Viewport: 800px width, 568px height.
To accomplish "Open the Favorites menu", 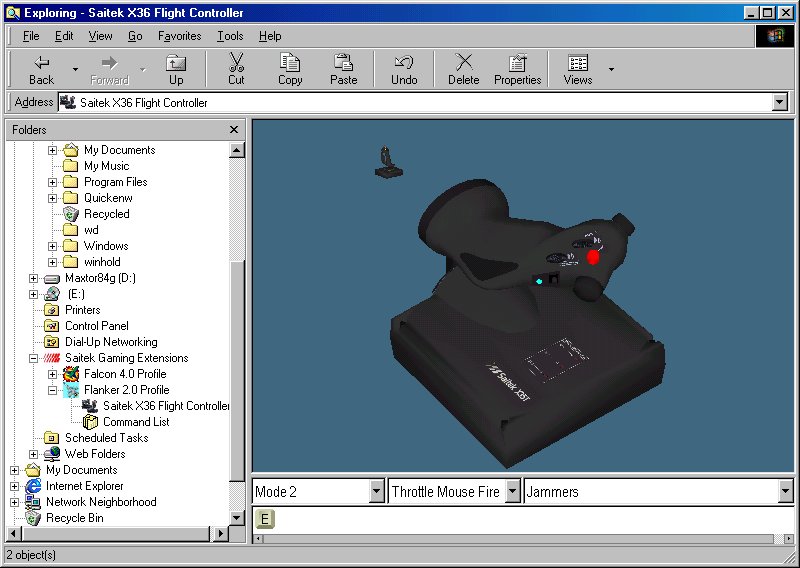I will (179, 36).
